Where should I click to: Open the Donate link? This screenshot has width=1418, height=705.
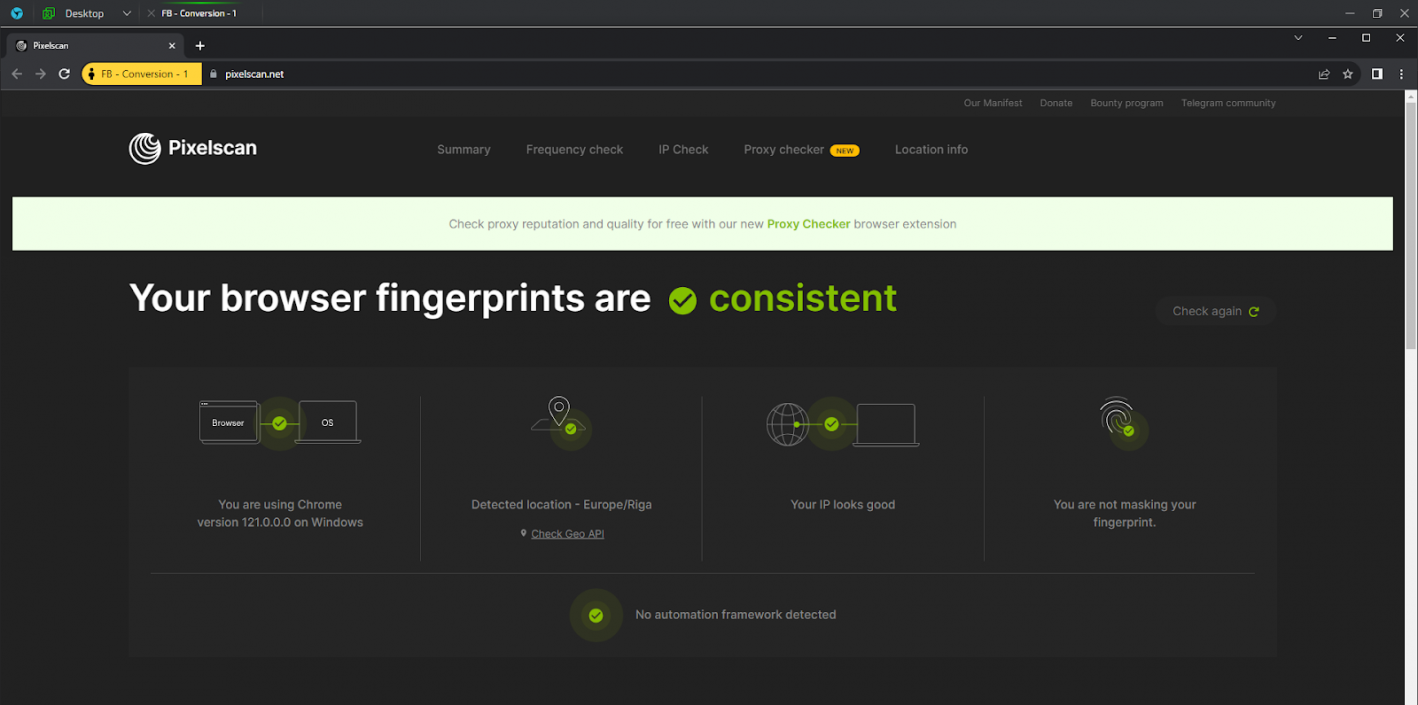tap(1056, 103)
